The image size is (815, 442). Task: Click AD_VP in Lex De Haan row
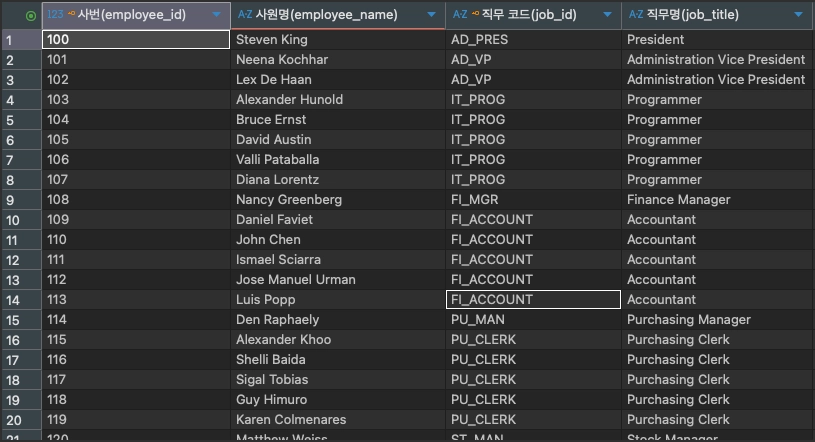[533, 80]
